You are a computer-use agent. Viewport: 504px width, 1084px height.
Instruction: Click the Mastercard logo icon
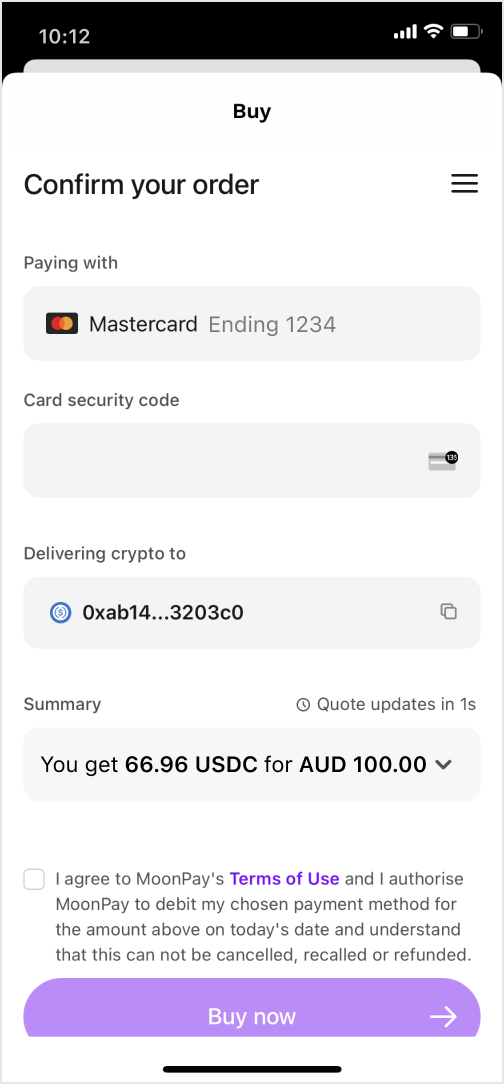62,324
